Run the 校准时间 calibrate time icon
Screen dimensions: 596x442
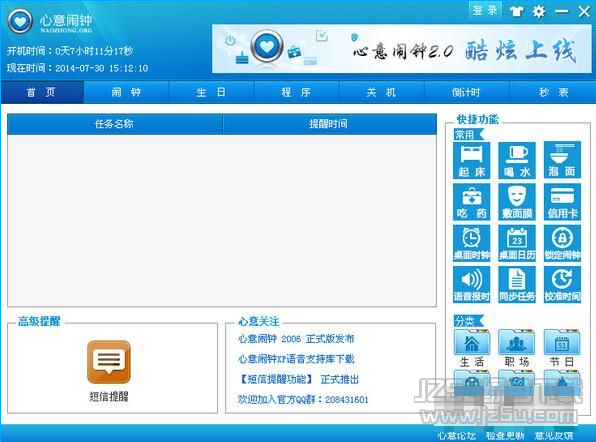click(x=562, y=285)
